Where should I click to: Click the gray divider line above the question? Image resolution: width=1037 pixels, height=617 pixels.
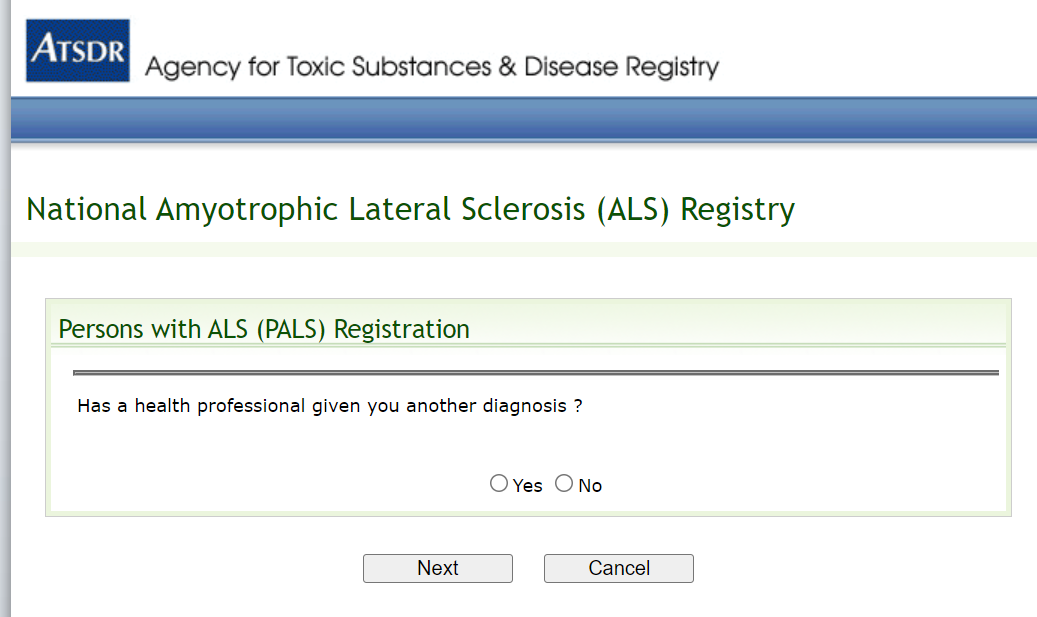pyautogui.click(x=535, y=373)
